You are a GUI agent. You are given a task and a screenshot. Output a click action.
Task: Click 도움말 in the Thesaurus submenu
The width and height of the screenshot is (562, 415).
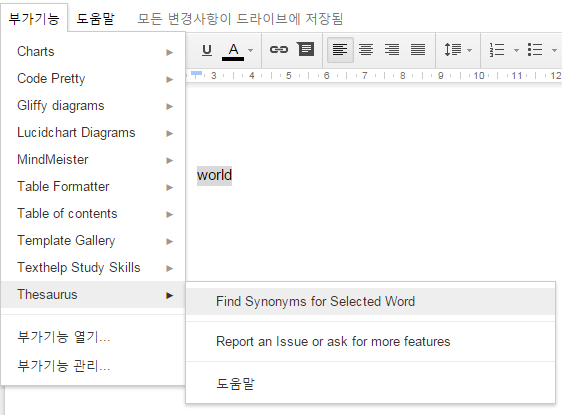371,383
